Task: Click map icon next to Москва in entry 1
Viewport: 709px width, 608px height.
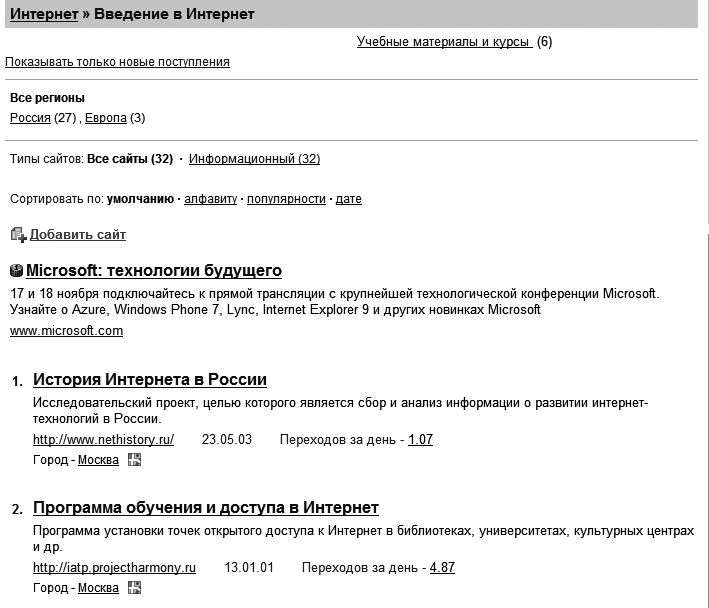Action: coord(134,460)
